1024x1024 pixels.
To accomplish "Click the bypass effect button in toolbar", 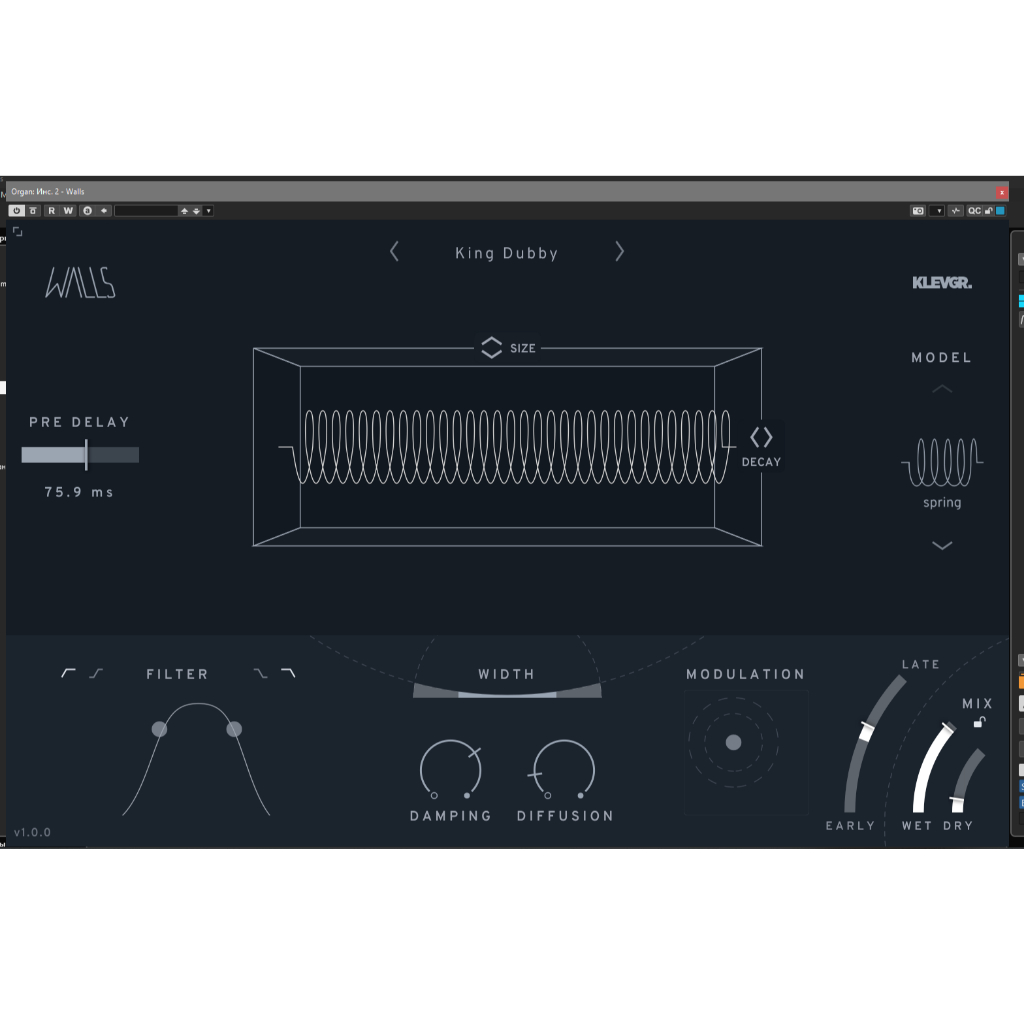I will coord(33,211).
